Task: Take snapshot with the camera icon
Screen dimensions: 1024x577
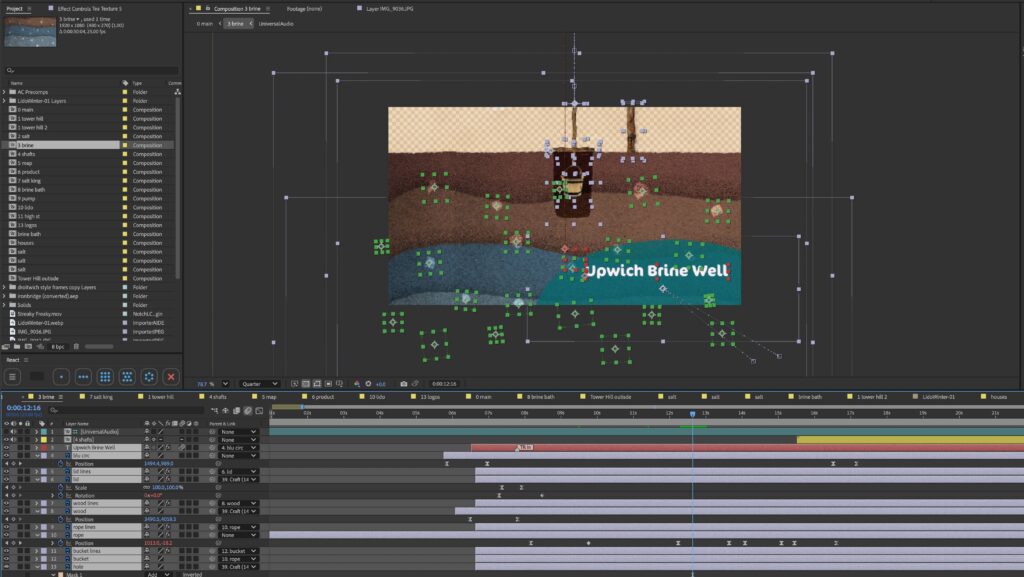Action: tap(404, 384)
